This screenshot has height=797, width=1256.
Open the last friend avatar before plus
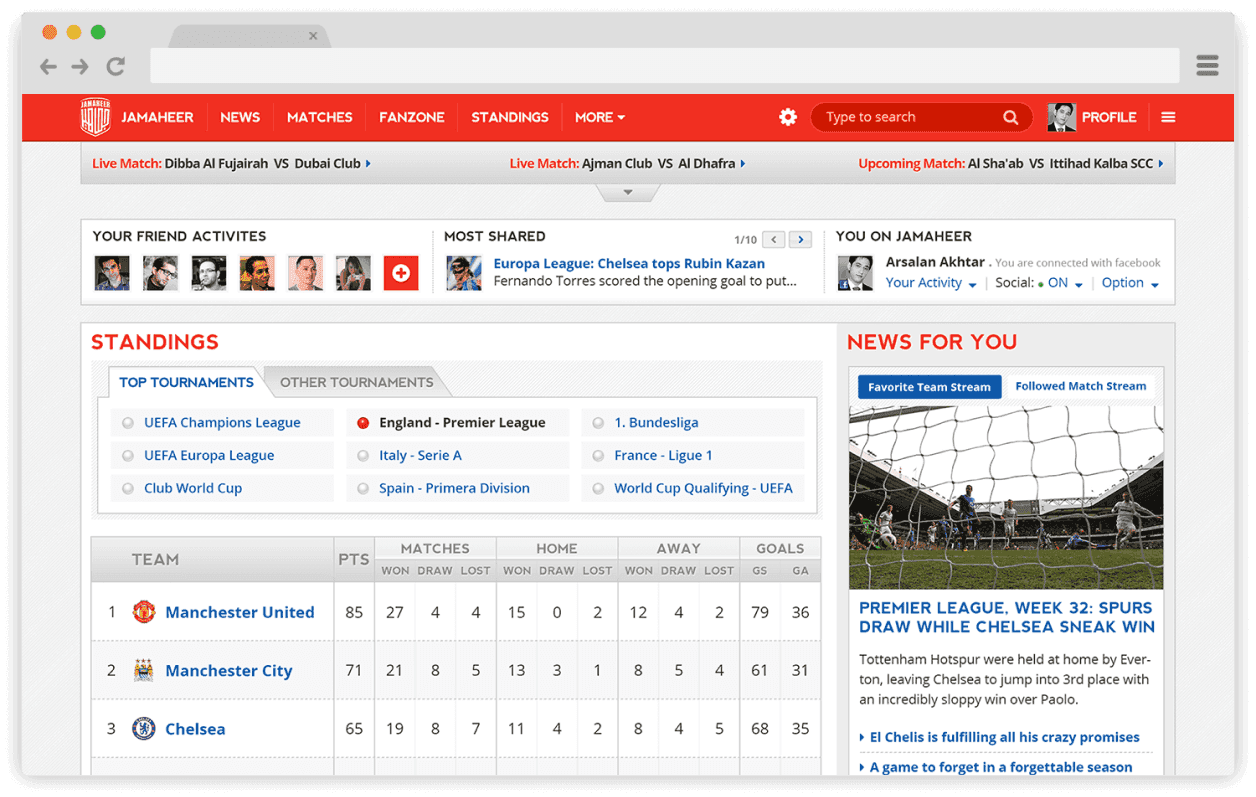point(353,273)
